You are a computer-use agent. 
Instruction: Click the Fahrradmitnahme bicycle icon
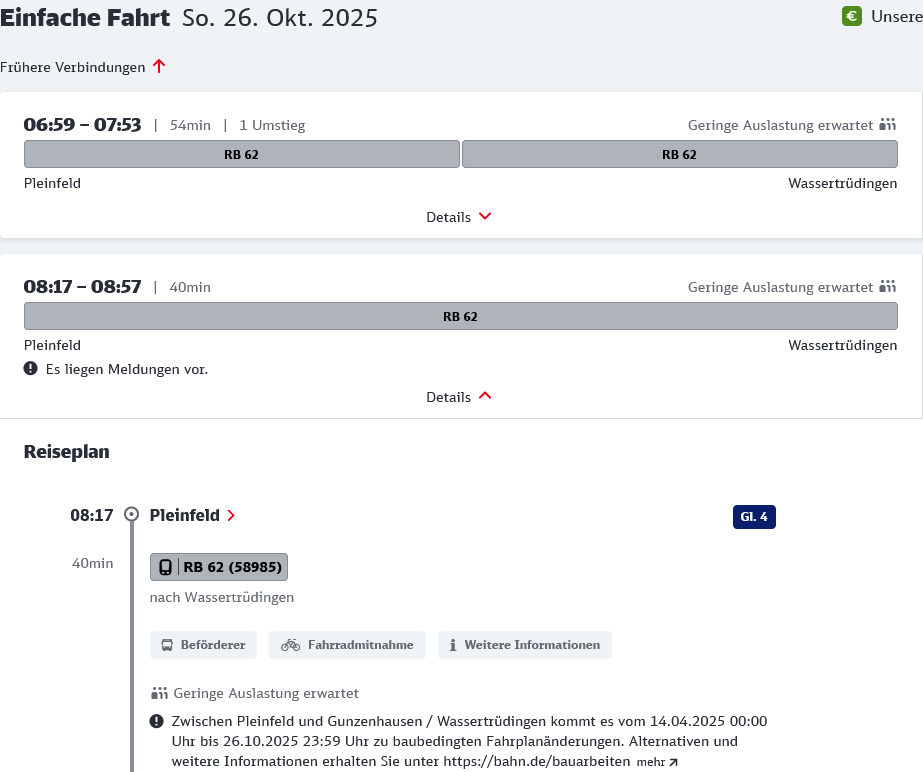(x=289, y=645)
